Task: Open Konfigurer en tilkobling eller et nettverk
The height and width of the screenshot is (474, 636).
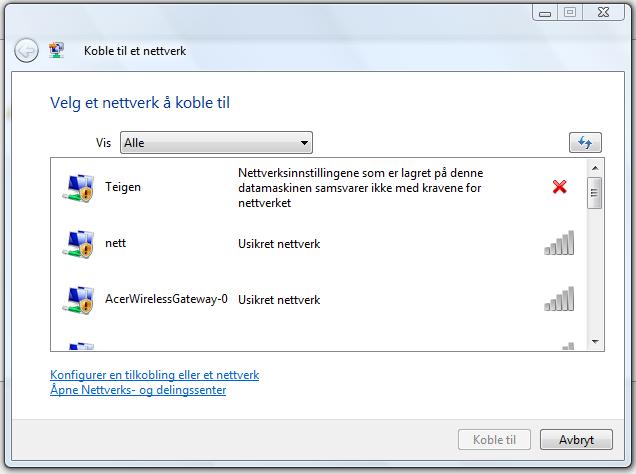Action: (155, 375)
